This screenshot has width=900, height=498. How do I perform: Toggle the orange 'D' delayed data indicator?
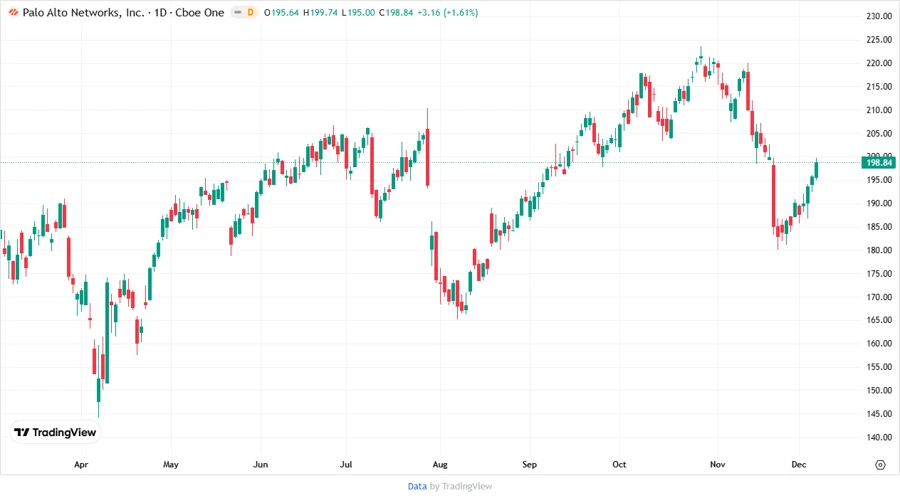pos(250,13)
